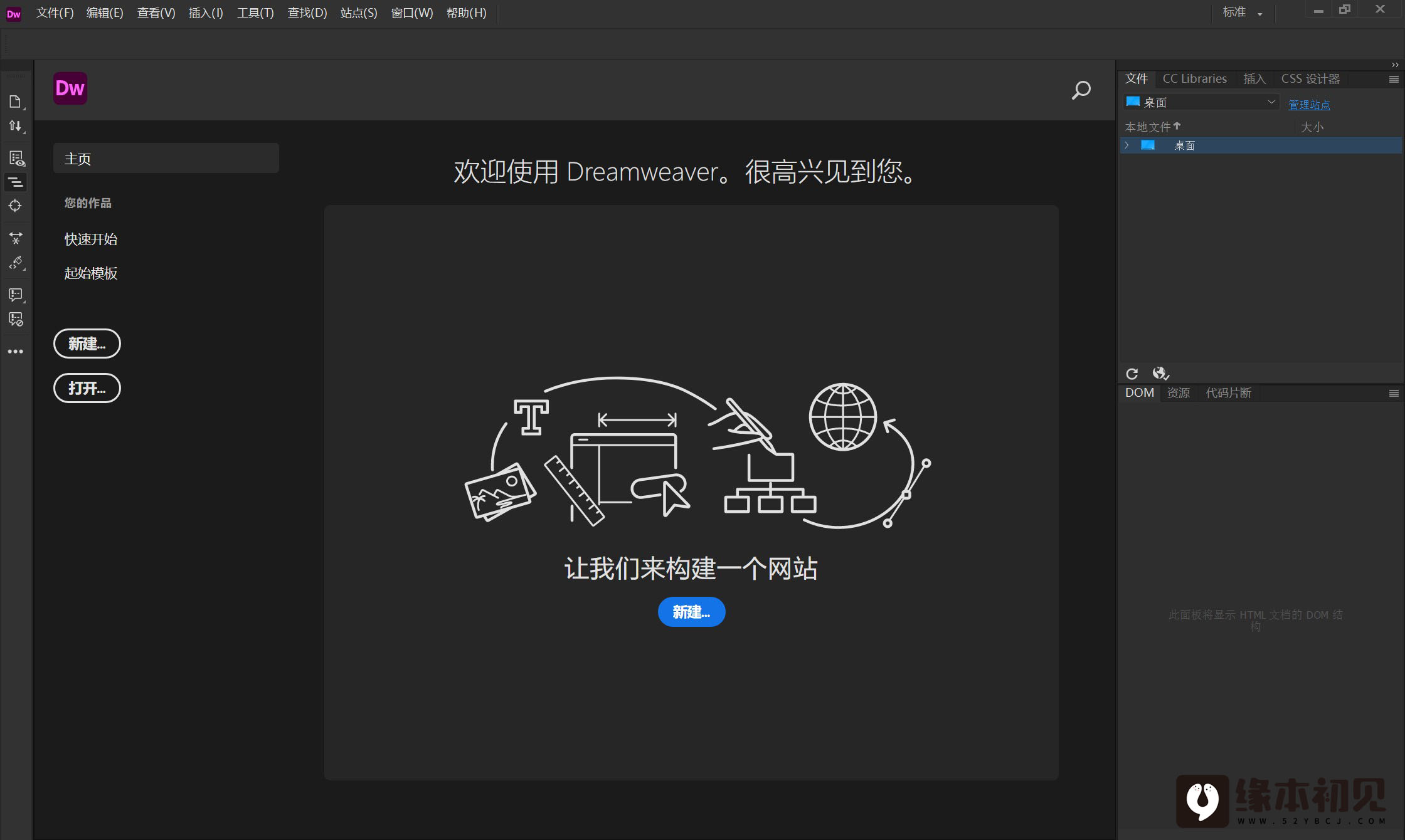Open the 站点(S) menu
This screenshot has height=840, width=1405.
coord(359,13)
